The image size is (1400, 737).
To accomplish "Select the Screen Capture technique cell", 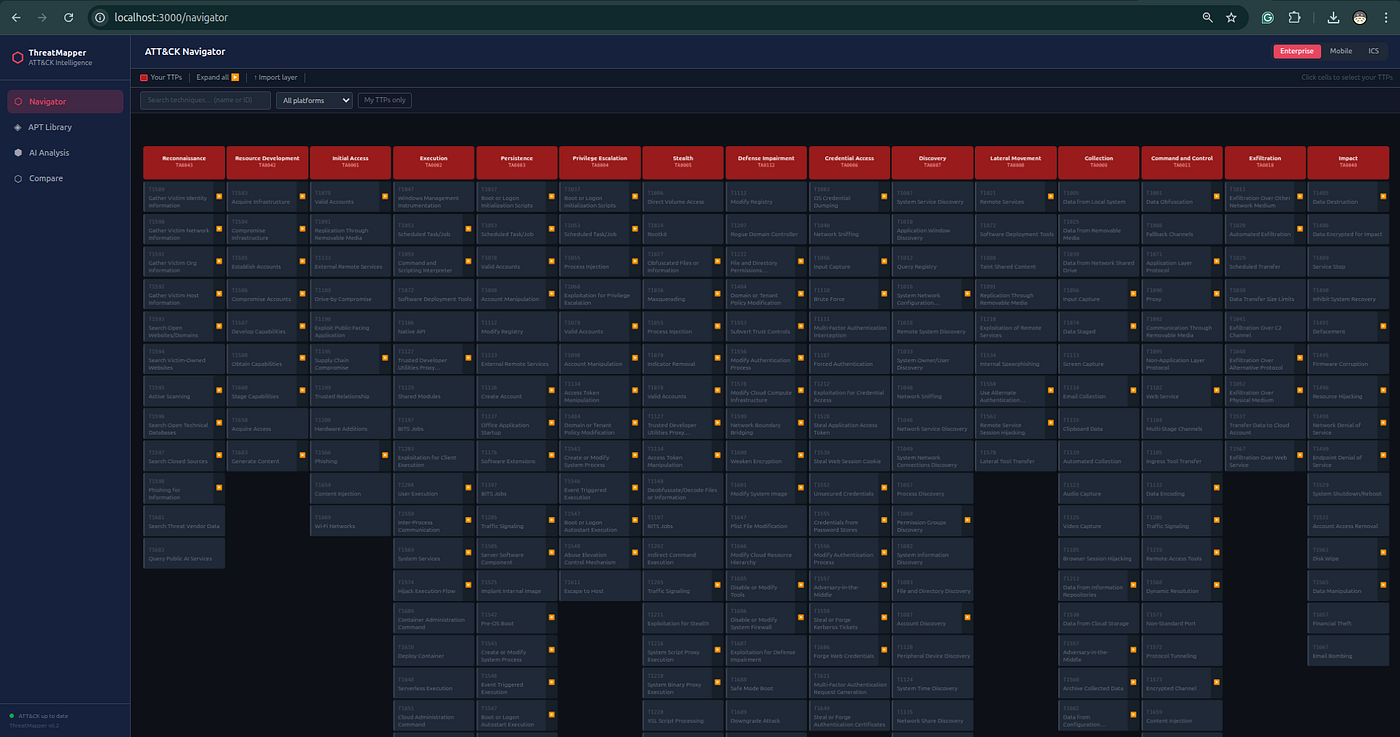I will tap(1099, 359).
